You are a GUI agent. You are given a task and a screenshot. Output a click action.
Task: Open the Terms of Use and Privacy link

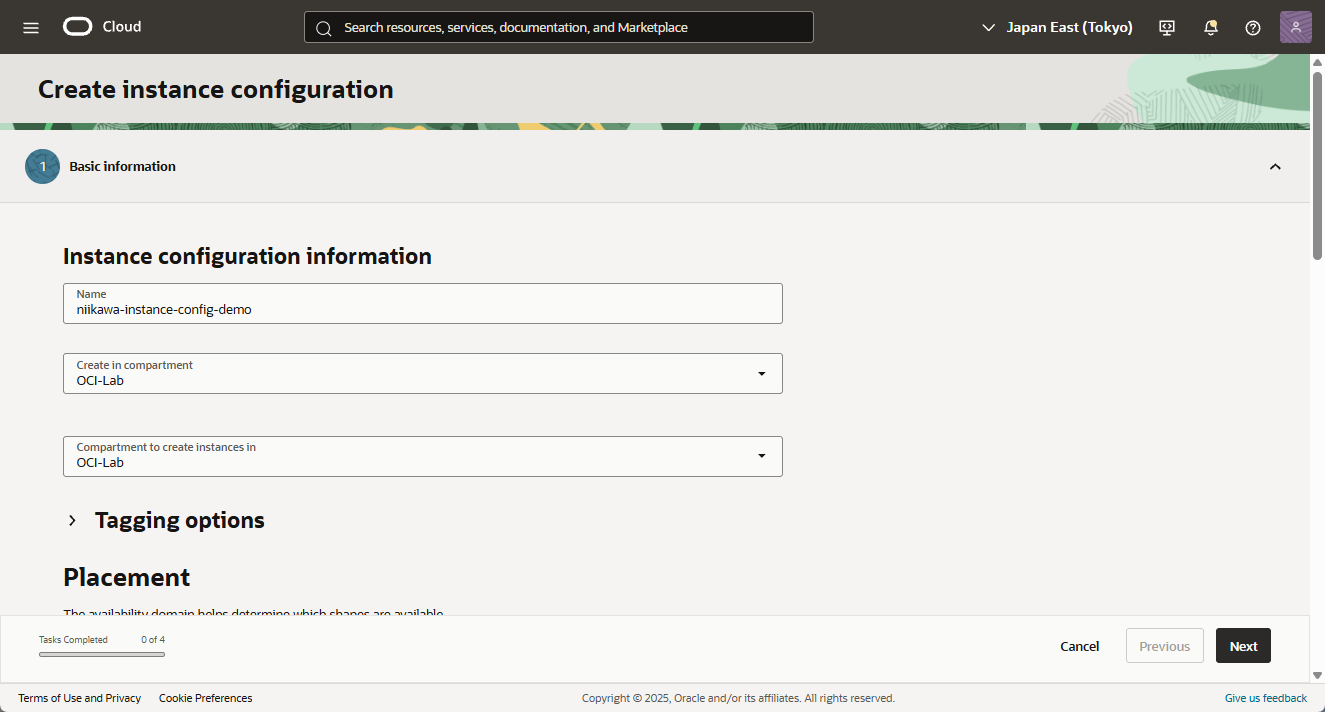tap(79, 698)
